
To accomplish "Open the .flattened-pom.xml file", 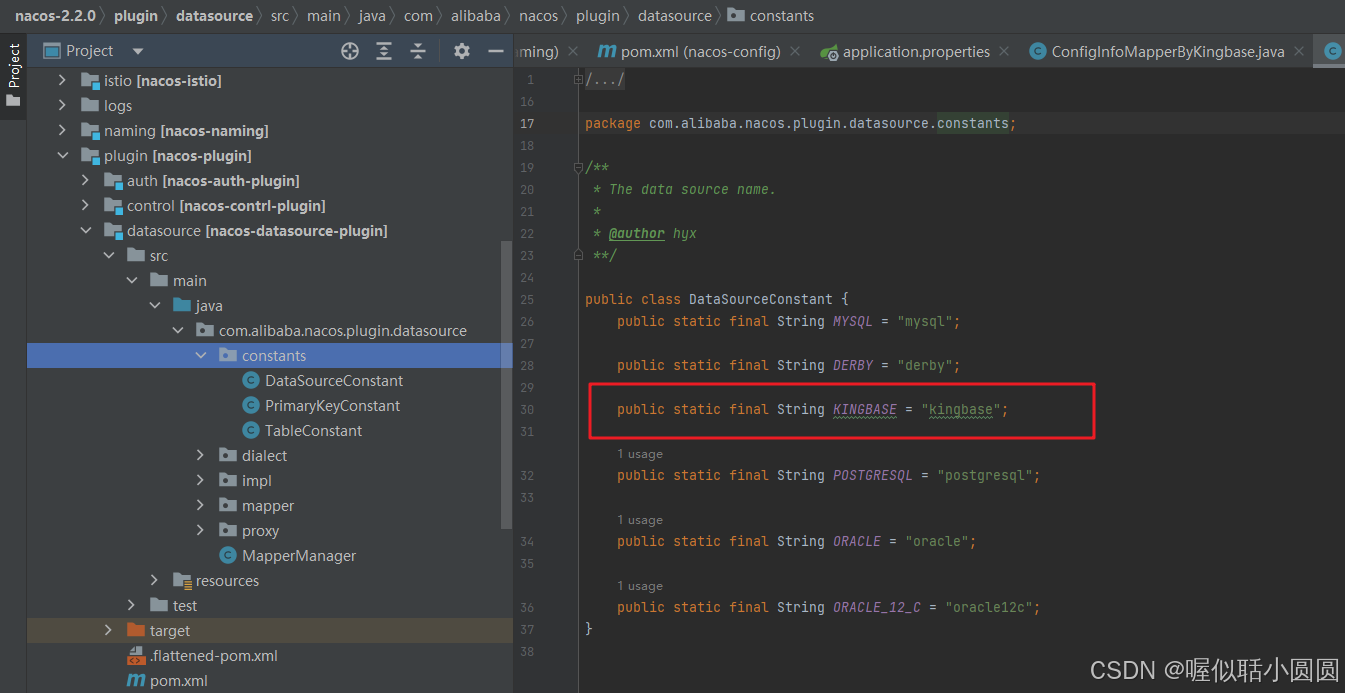I will (214, 656).
